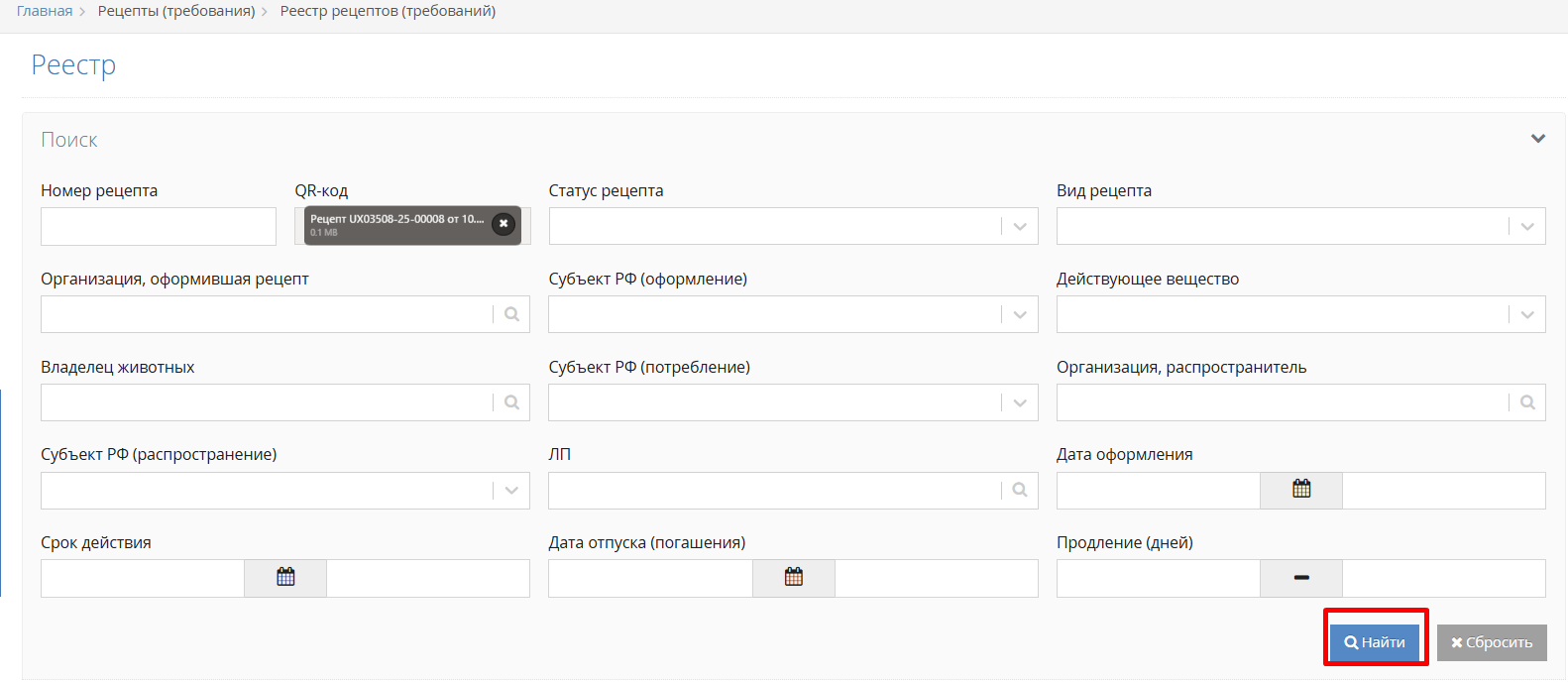Click the Номер рецепта input field

pos(159,227)
